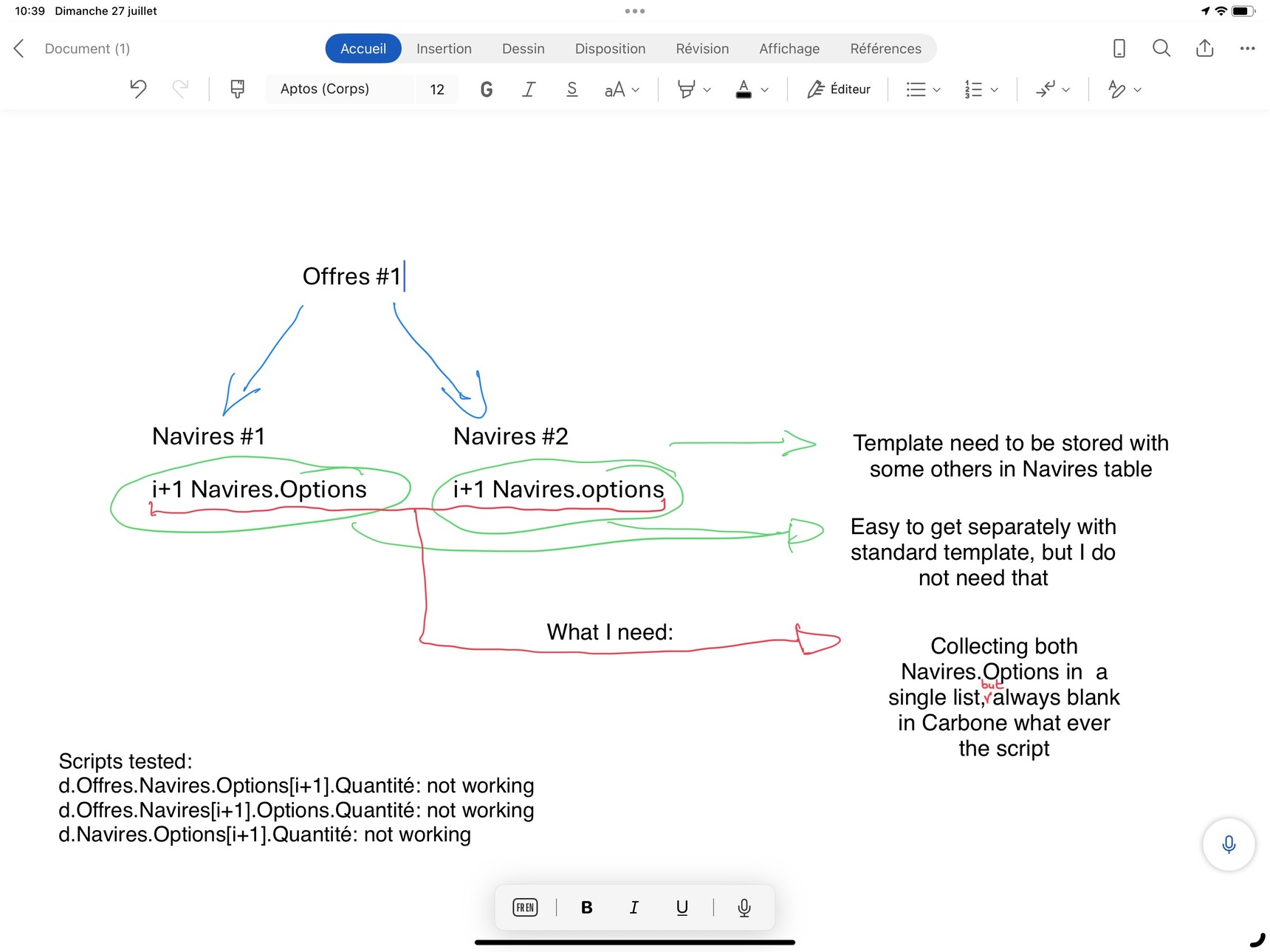Open the search magnifier
Image resolution: width=1270 pixels, height=952 pixels.
1161,49
